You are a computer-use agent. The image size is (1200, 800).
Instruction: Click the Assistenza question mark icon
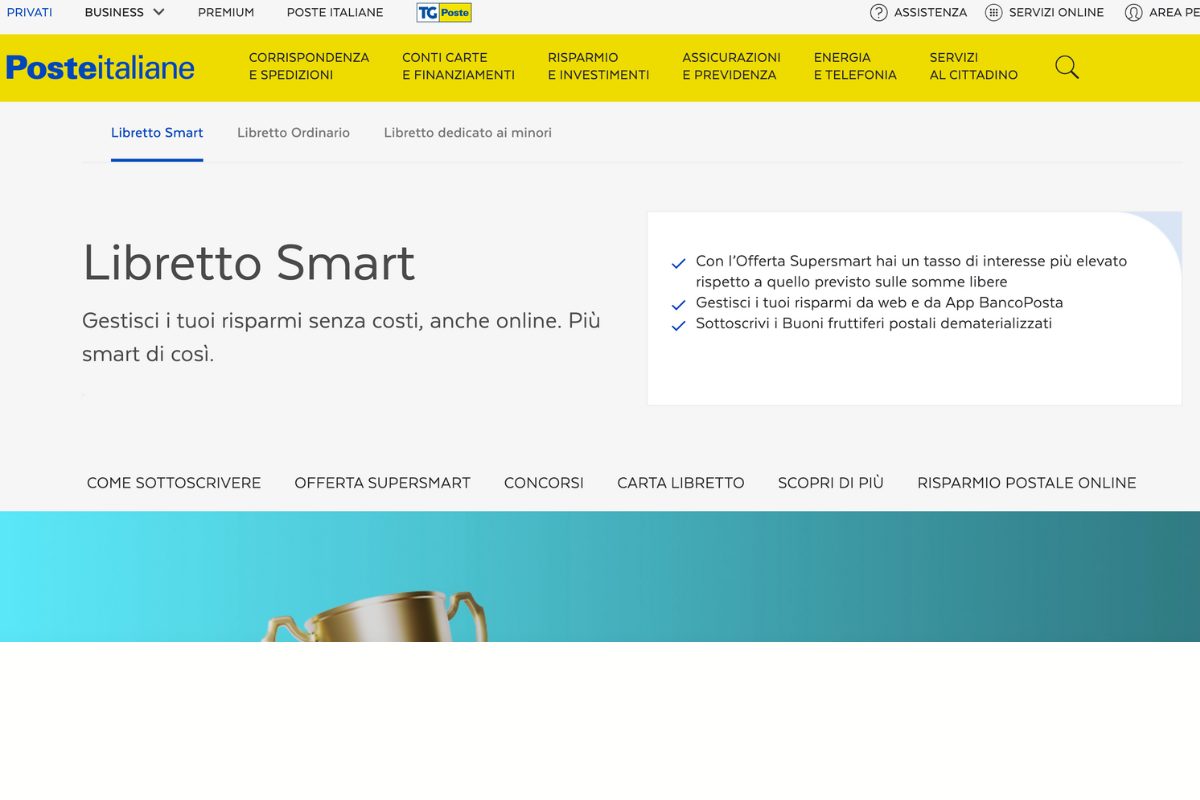click(877, 13)
